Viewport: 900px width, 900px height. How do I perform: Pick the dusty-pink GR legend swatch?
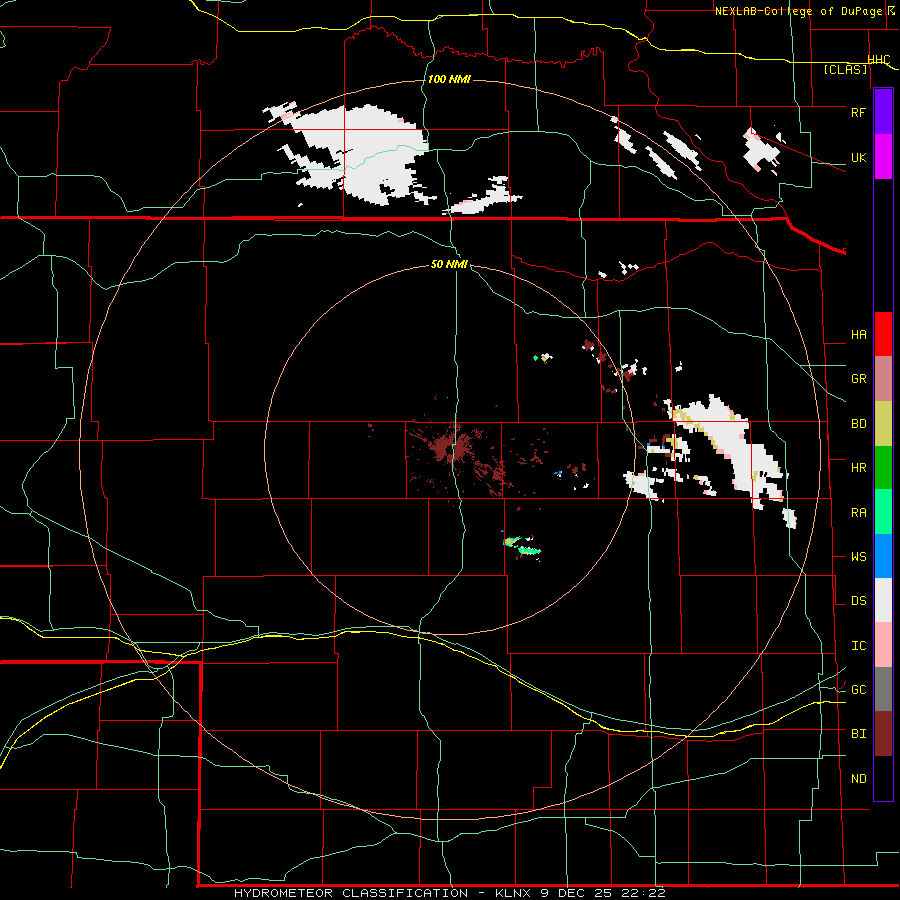pos(883,379)
